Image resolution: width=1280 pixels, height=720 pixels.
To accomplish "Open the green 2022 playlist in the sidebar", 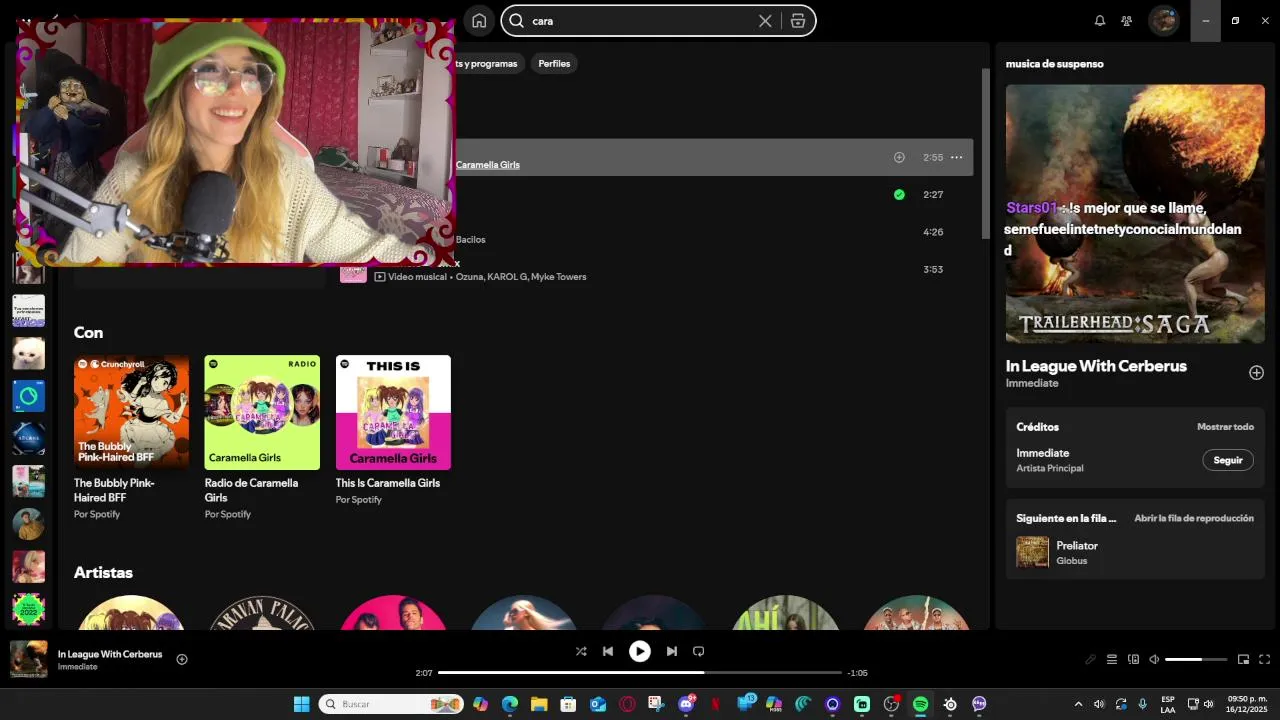I will [28, 609].
